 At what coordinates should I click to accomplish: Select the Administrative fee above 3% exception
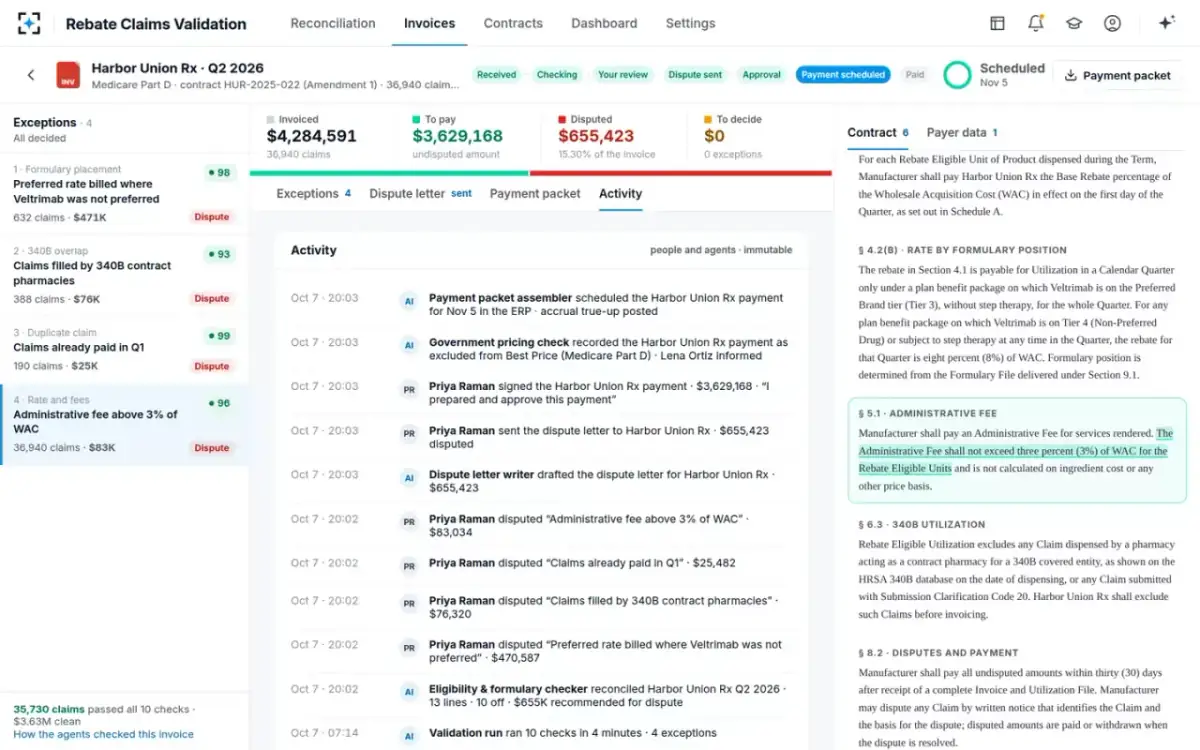(x=124, y=425)
